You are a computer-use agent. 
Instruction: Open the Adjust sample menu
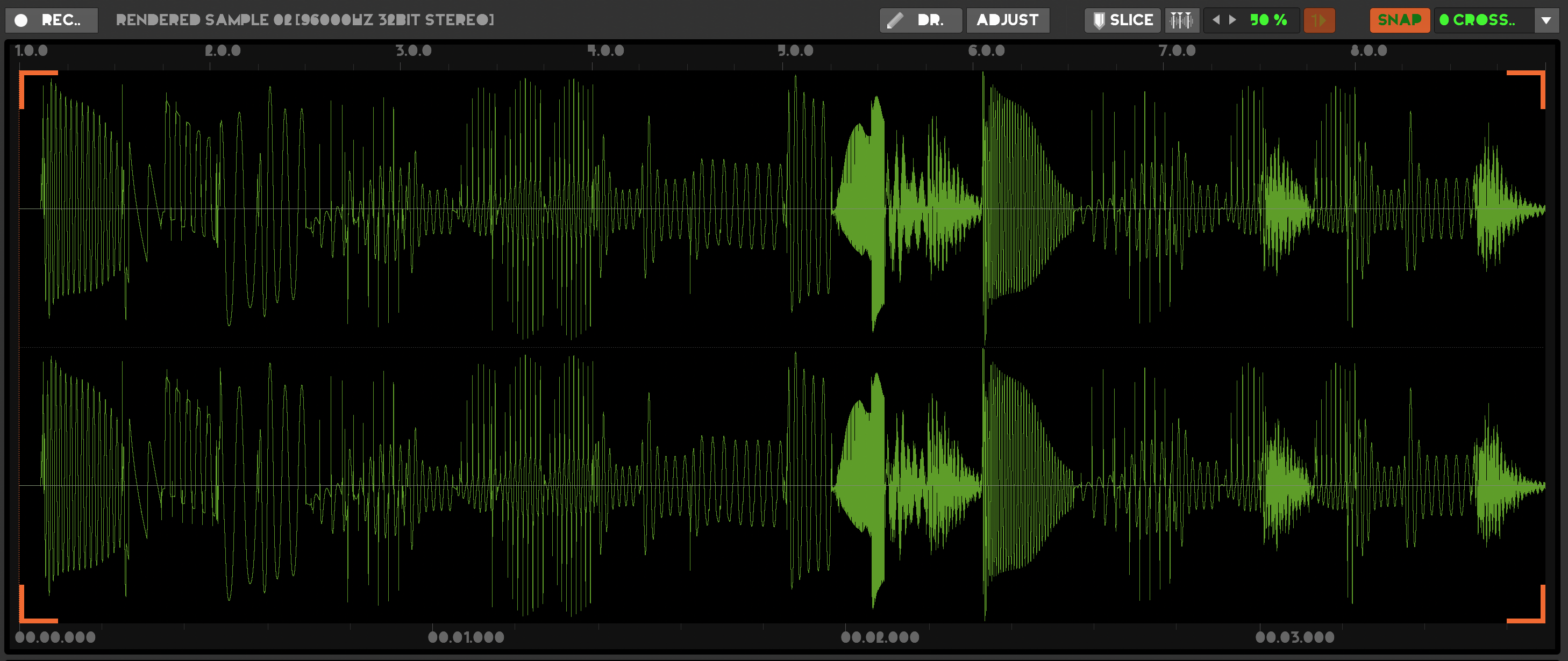(x=1007, y=20)
